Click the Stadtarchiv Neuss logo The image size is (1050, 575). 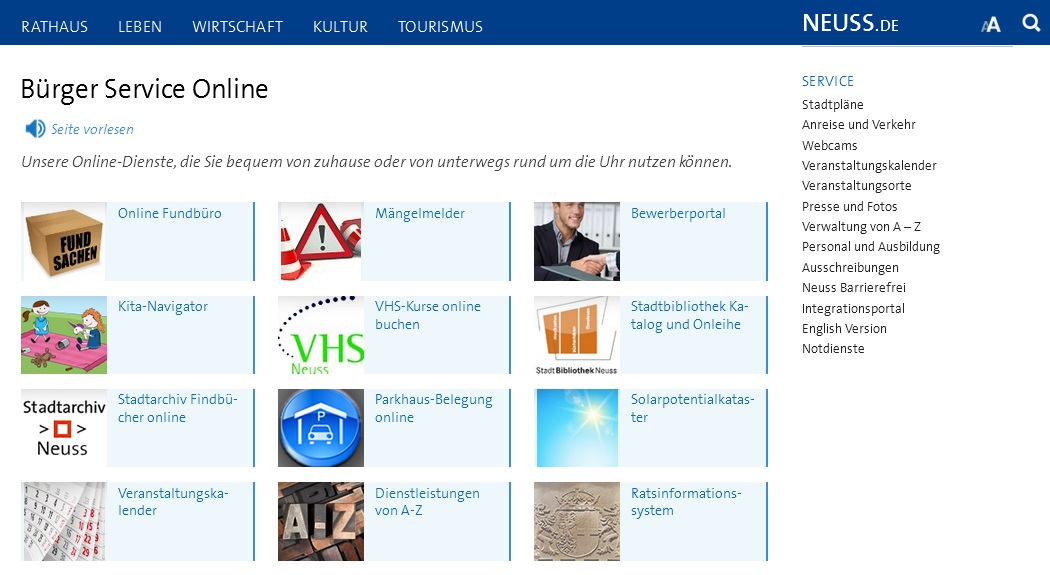point(63,428)
